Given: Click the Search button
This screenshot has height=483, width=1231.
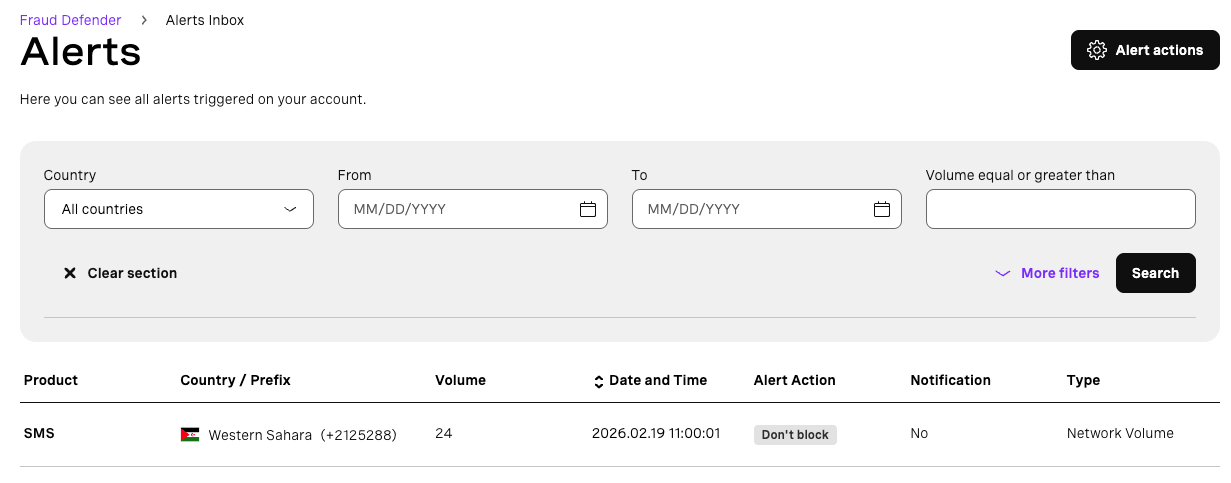Looking at the screenshot, I should [x=1155, y=273].
